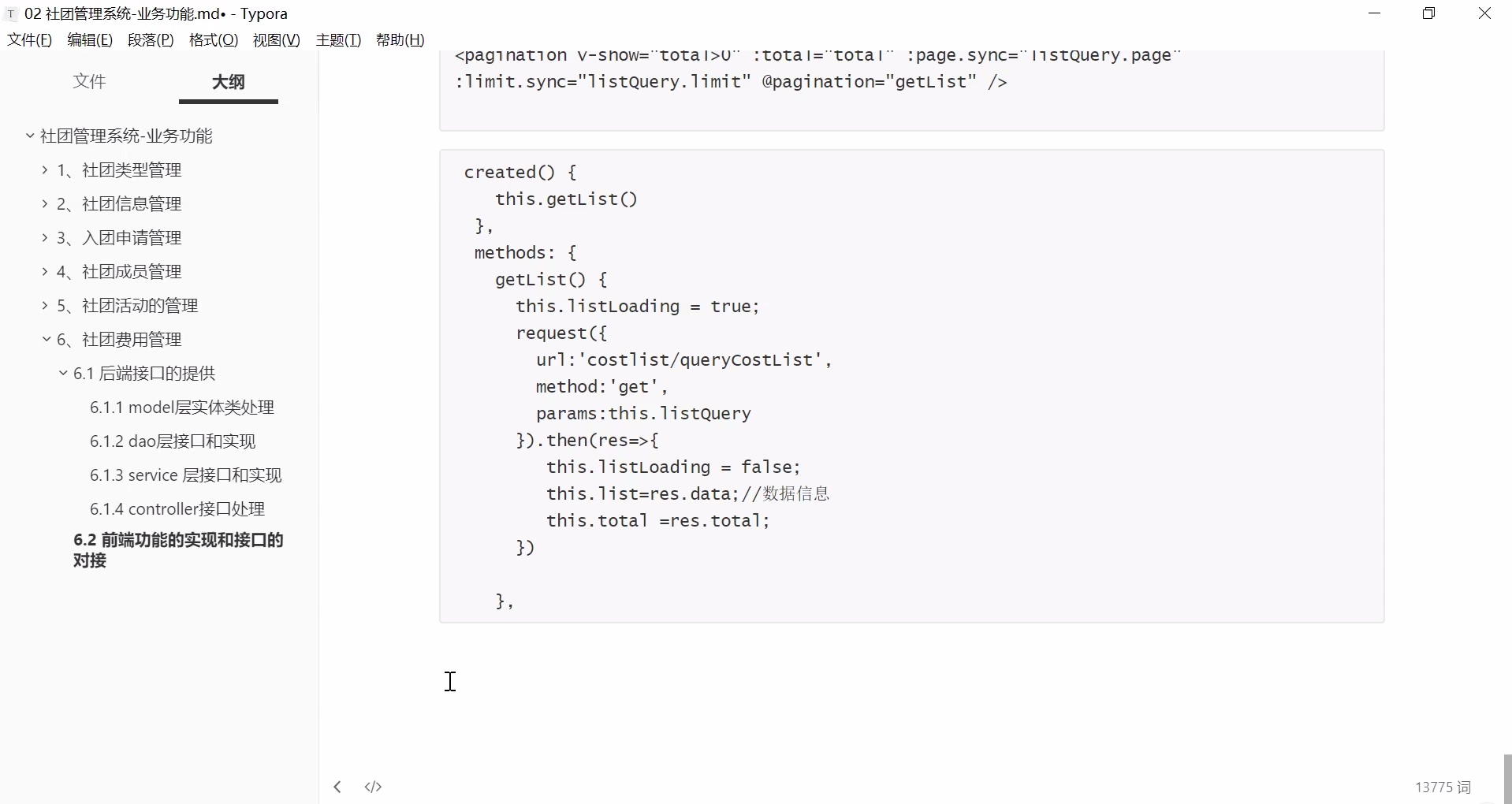Expand the 3、入团申请管理 entry
The height and width of the screenshot is (804, 1512).
(44, 237)
